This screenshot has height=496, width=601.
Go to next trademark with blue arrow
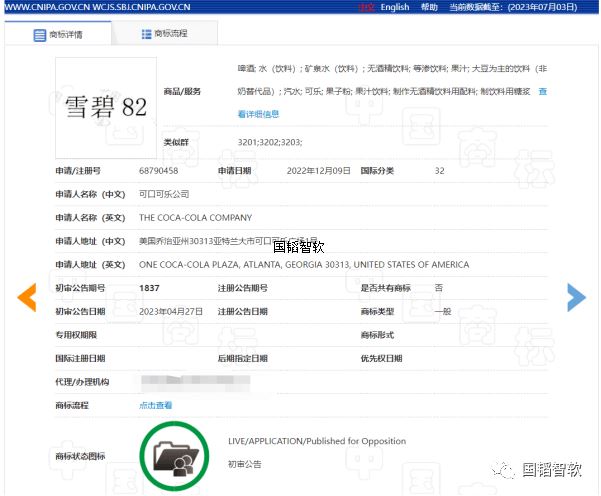[576, 297]
